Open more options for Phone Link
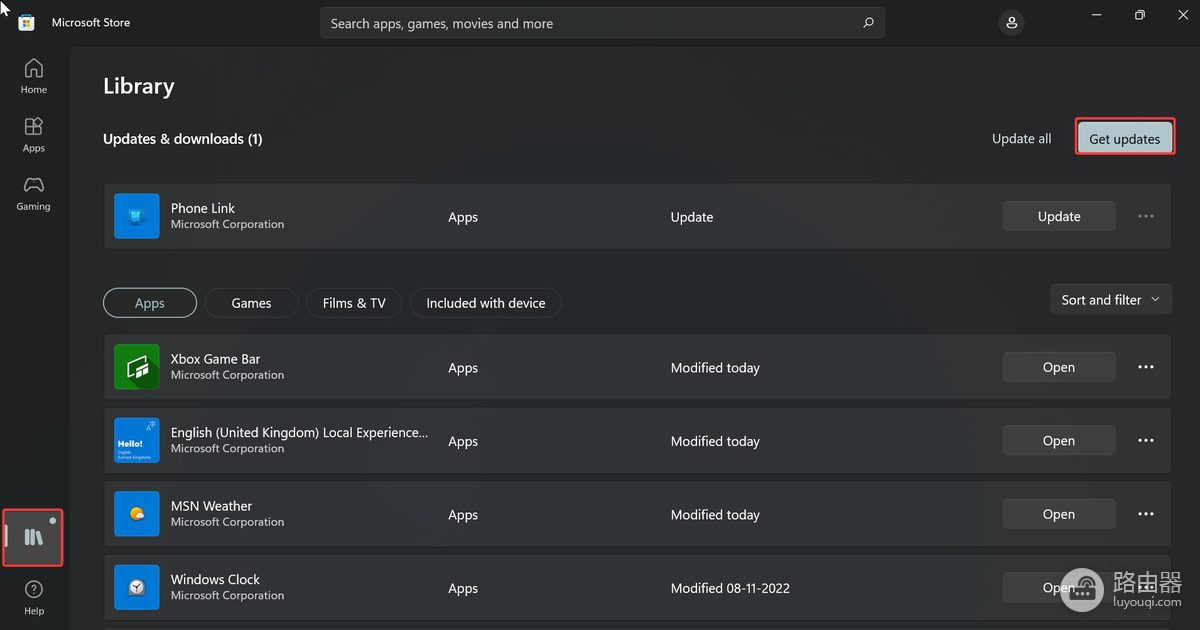This screenshot has height=630, width=1200. click(x=1146, y=216)
